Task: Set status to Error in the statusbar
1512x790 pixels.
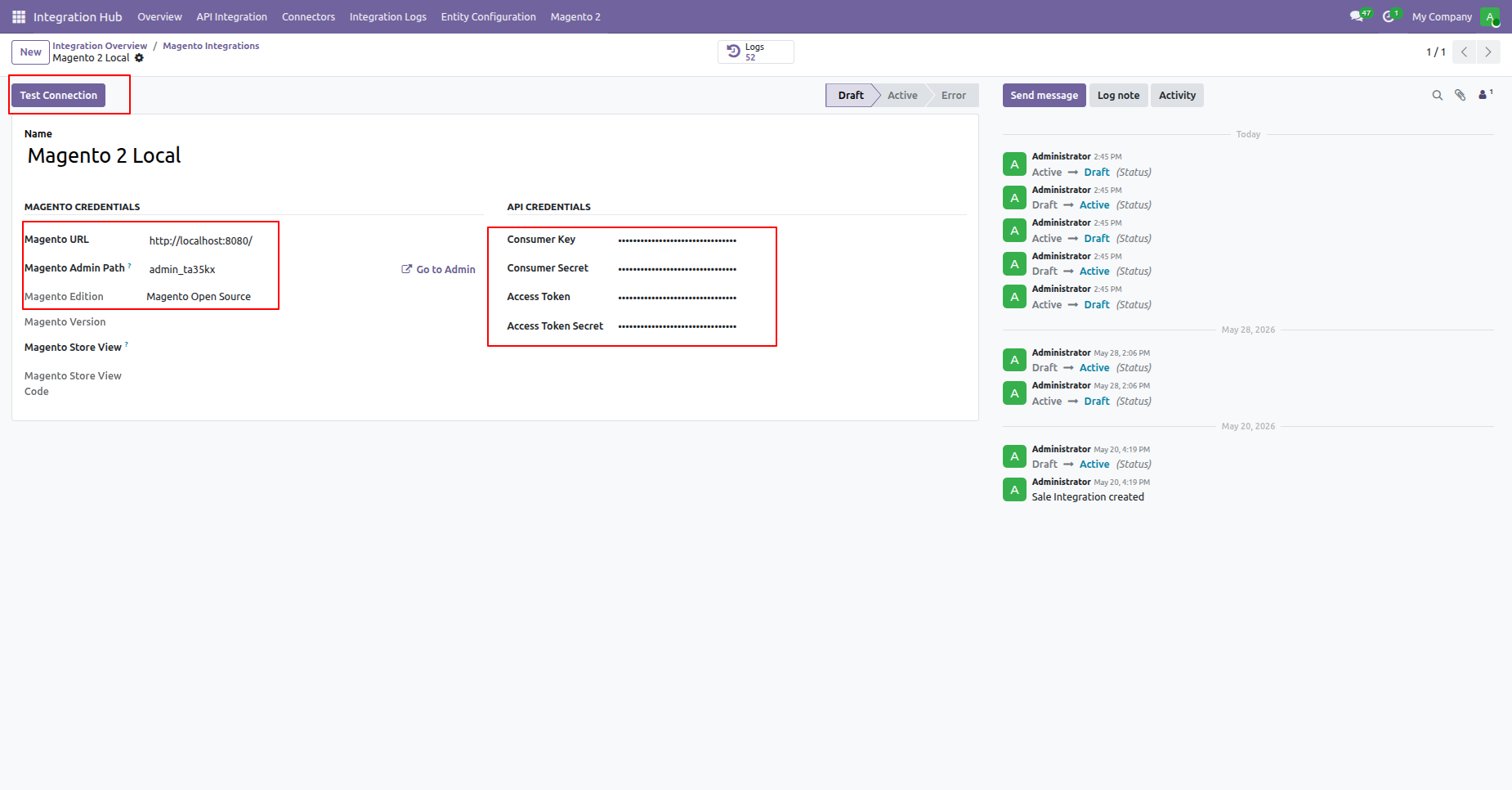Action: [953, 95]
